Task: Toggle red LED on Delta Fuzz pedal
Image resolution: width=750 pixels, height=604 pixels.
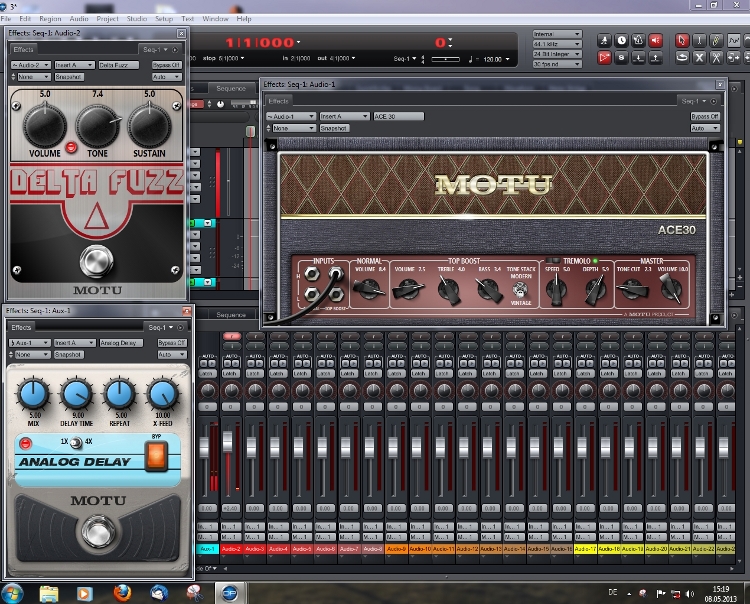Action: [x=71, y=147]
